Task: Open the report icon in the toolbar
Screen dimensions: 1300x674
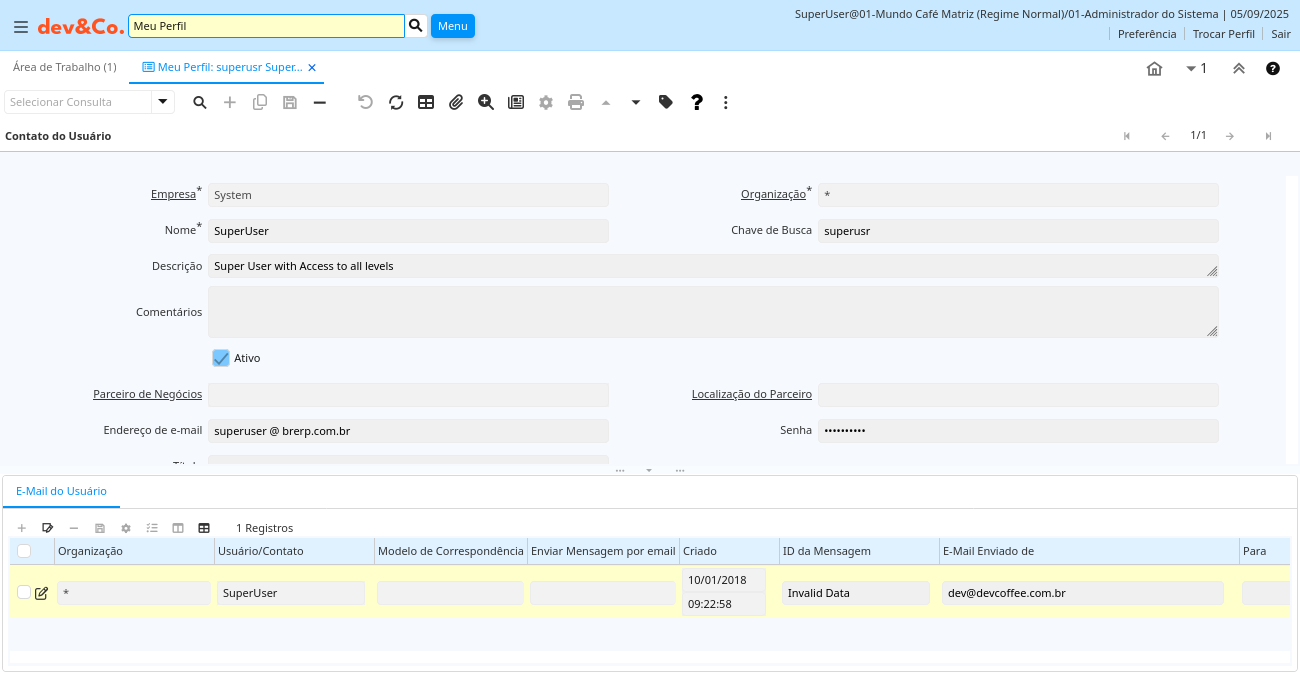Action: [x=516, y=102]
